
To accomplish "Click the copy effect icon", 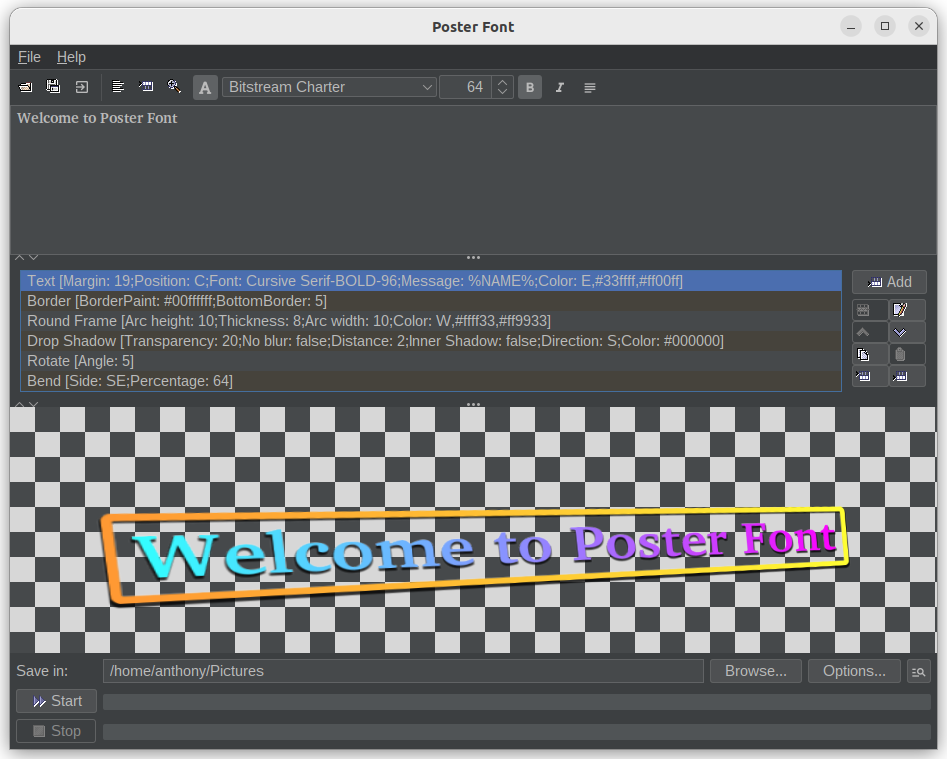I will point(864,354).
